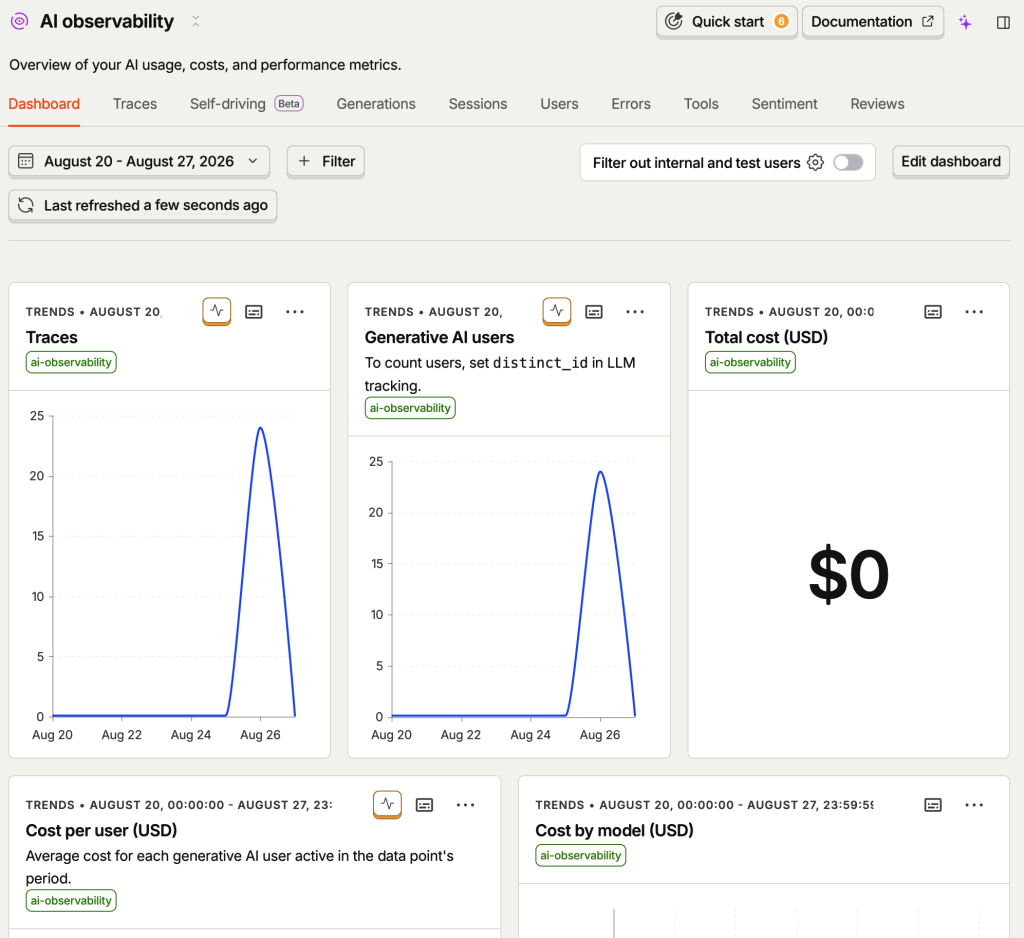Open more options on Generative AI users card
This screenshot has width=1024, height=938.
[x=635, y=312]
